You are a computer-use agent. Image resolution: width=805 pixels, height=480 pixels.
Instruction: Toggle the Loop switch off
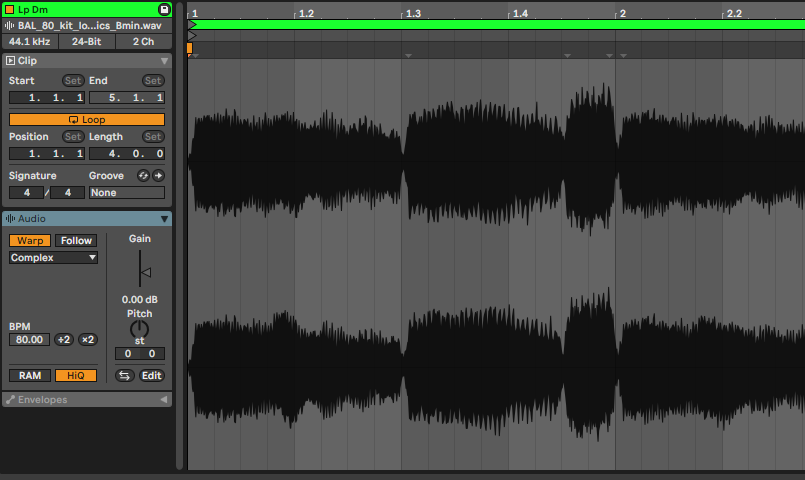point(87,120)
